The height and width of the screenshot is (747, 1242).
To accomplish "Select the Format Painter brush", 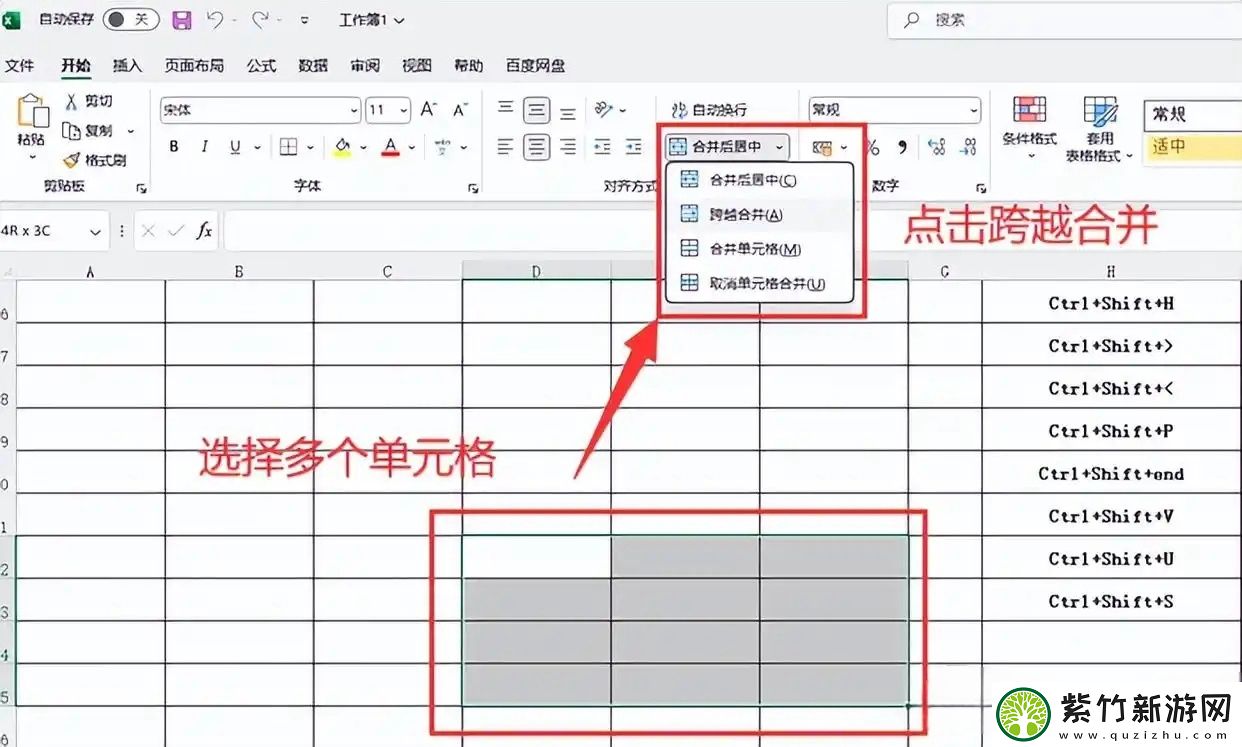I will coord(71,160).
